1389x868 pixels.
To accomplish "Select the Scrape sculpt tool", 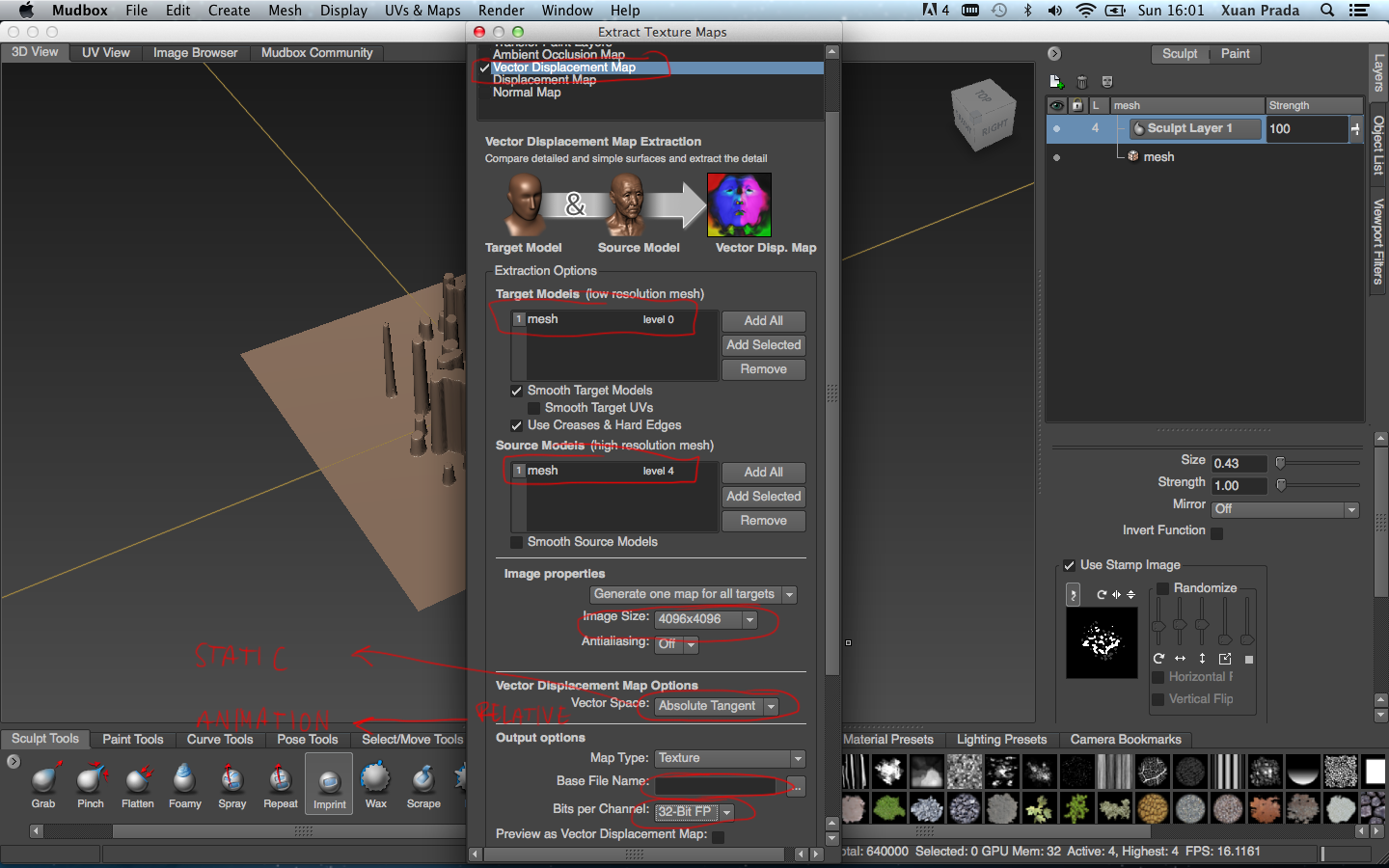I will 423,785.
